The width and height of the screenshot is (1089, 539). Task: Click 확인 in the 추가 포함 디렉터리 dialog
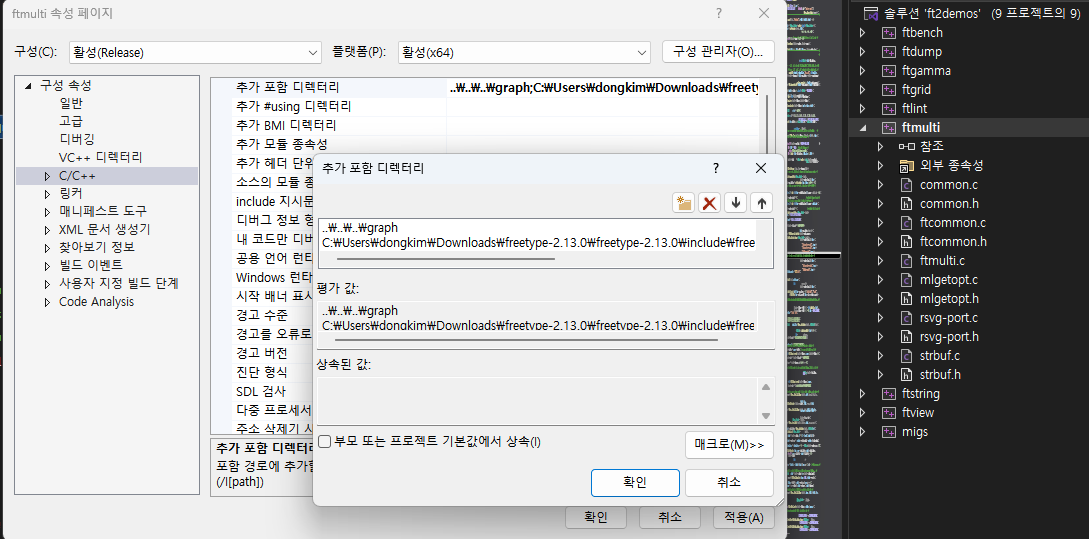coord(635,483)
